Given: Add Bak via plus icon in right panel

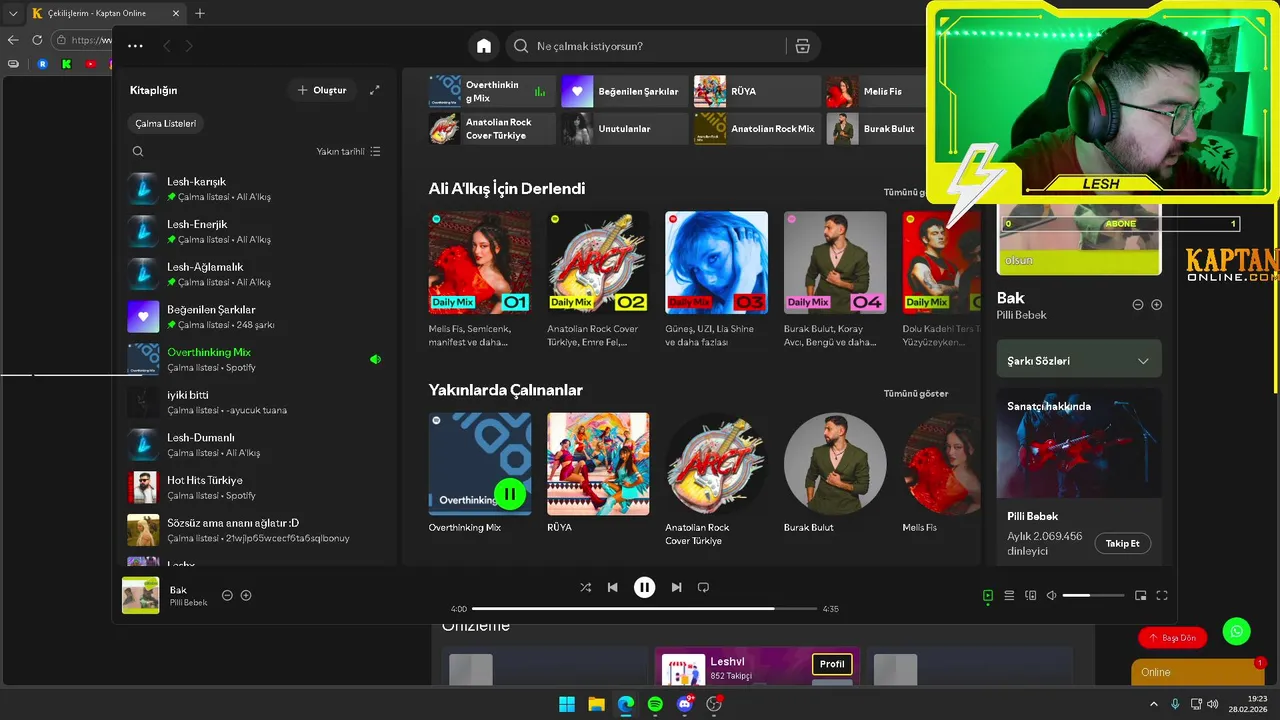Looking at the screenshot, I should click(x=1157, y=305).
